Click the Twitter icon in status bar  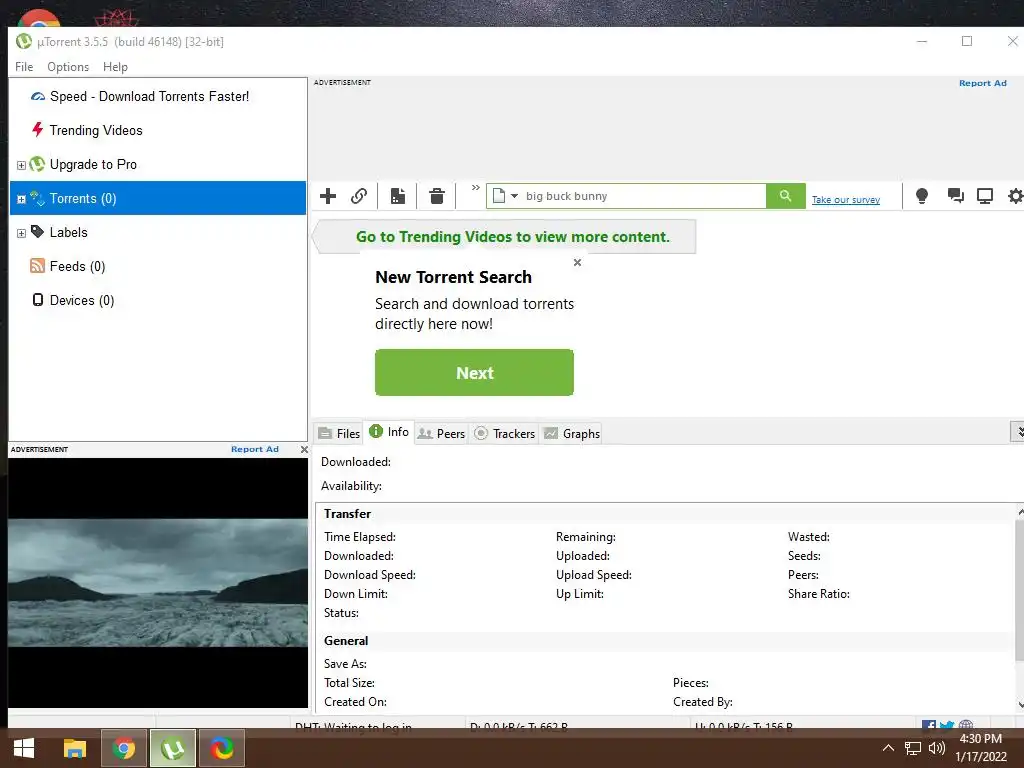click(947, 725)
